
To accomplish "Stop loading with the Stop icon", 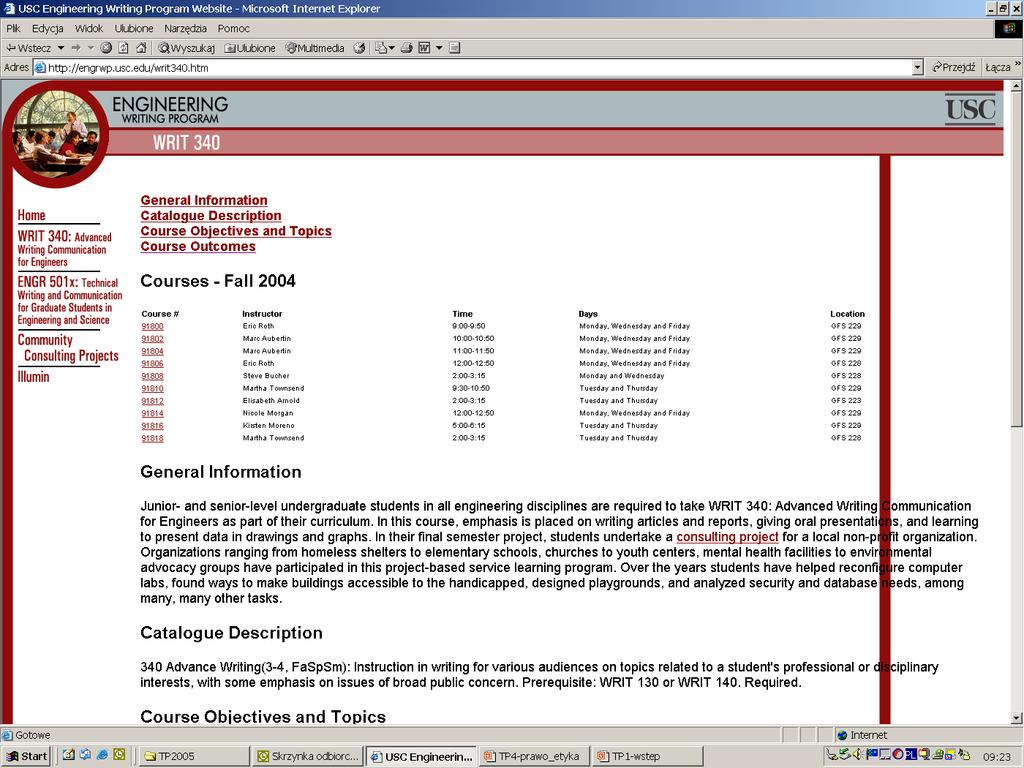I will [x=106, y=48].
